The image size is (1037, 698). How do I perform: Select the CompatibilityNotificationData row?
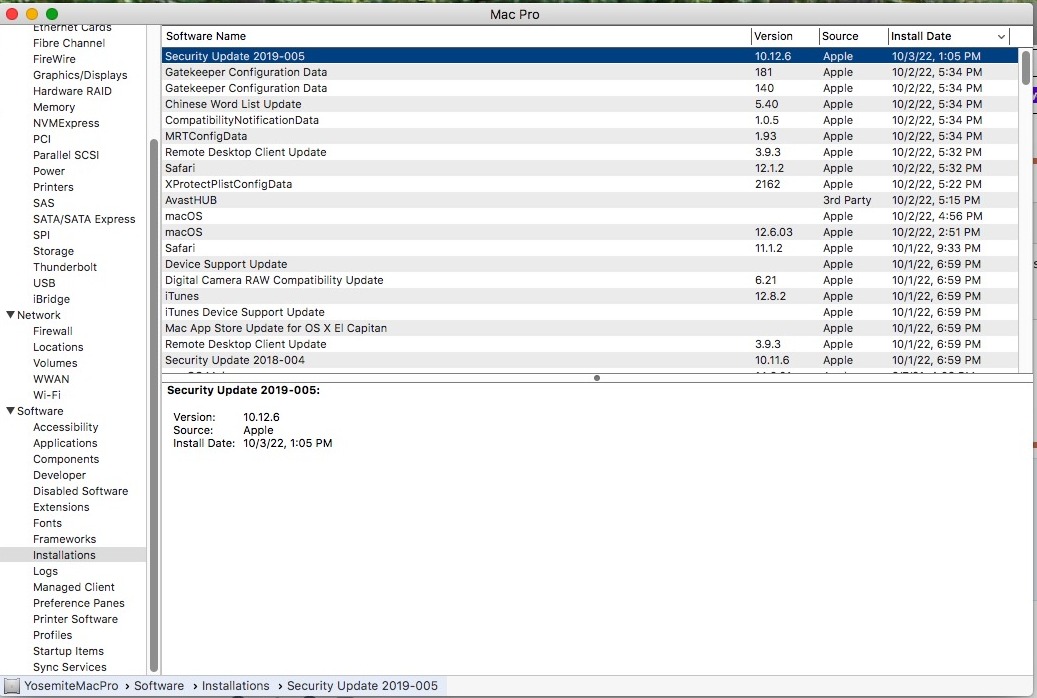pyautogui.click(x=590, y=120)
